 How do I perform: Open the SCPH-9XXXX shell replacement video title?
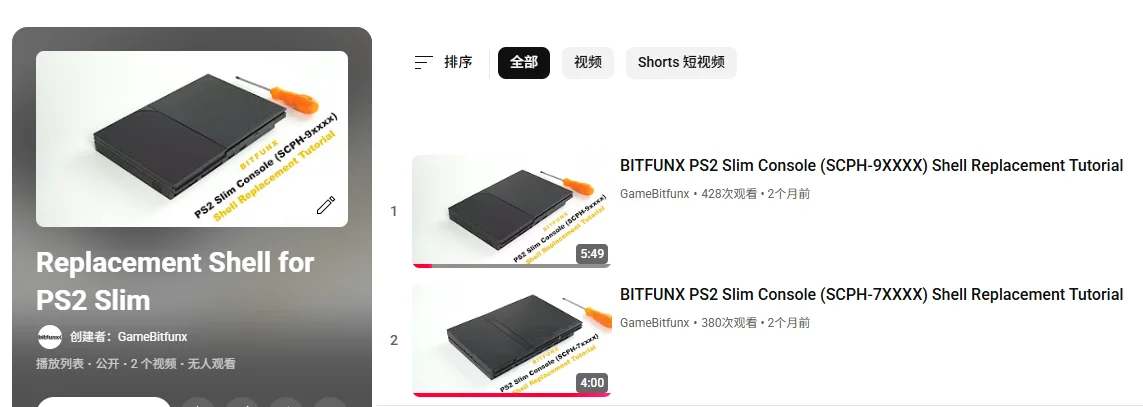(x=871, y=166)
